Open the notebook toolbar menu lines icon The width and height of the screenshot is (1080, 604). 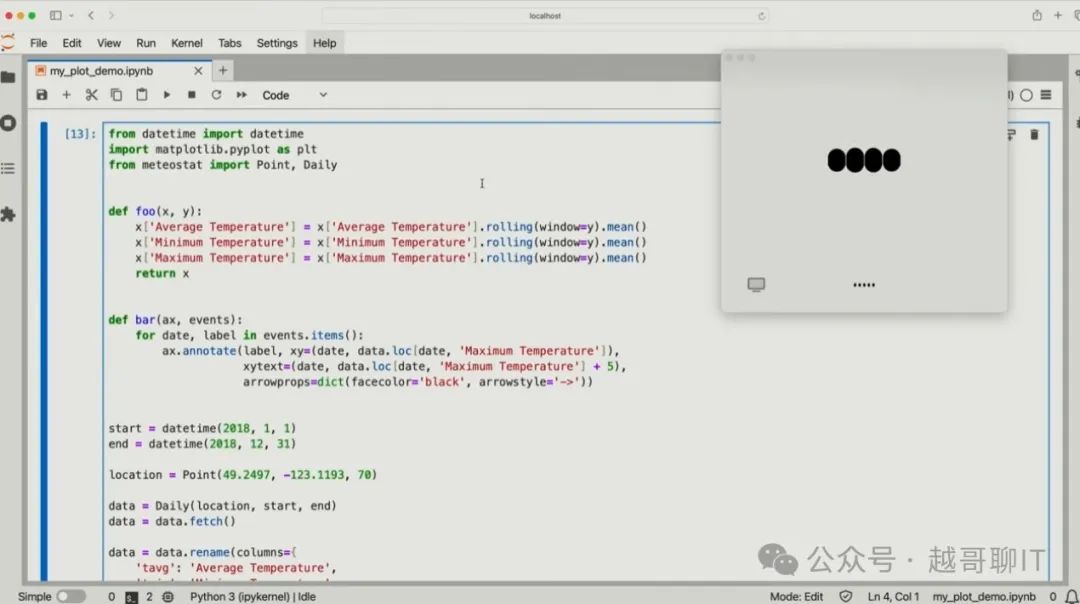pyautogui.click(x=1046, y=95)
